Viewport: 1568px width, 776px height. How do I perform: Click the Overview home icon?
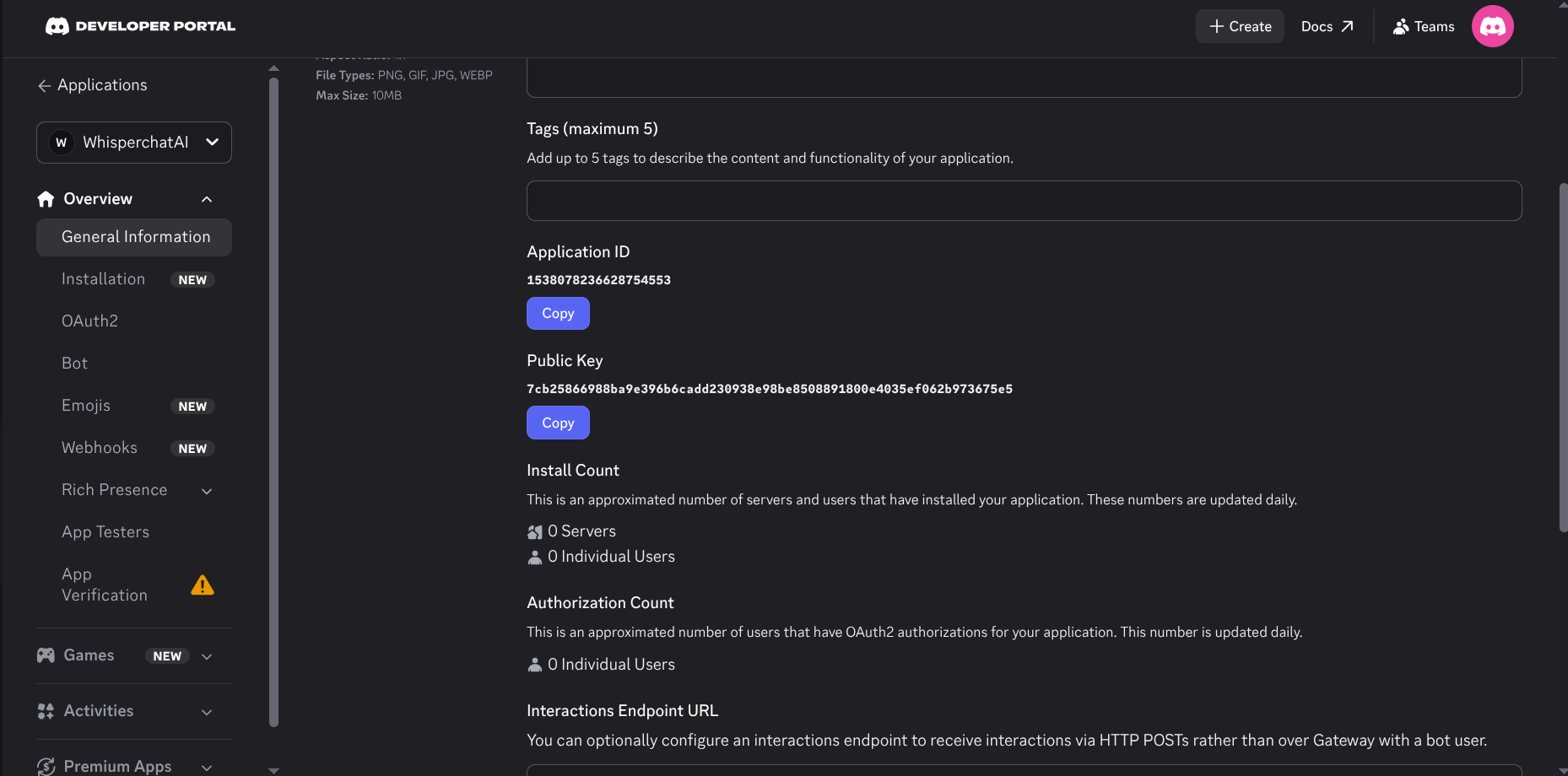point(46,199)
